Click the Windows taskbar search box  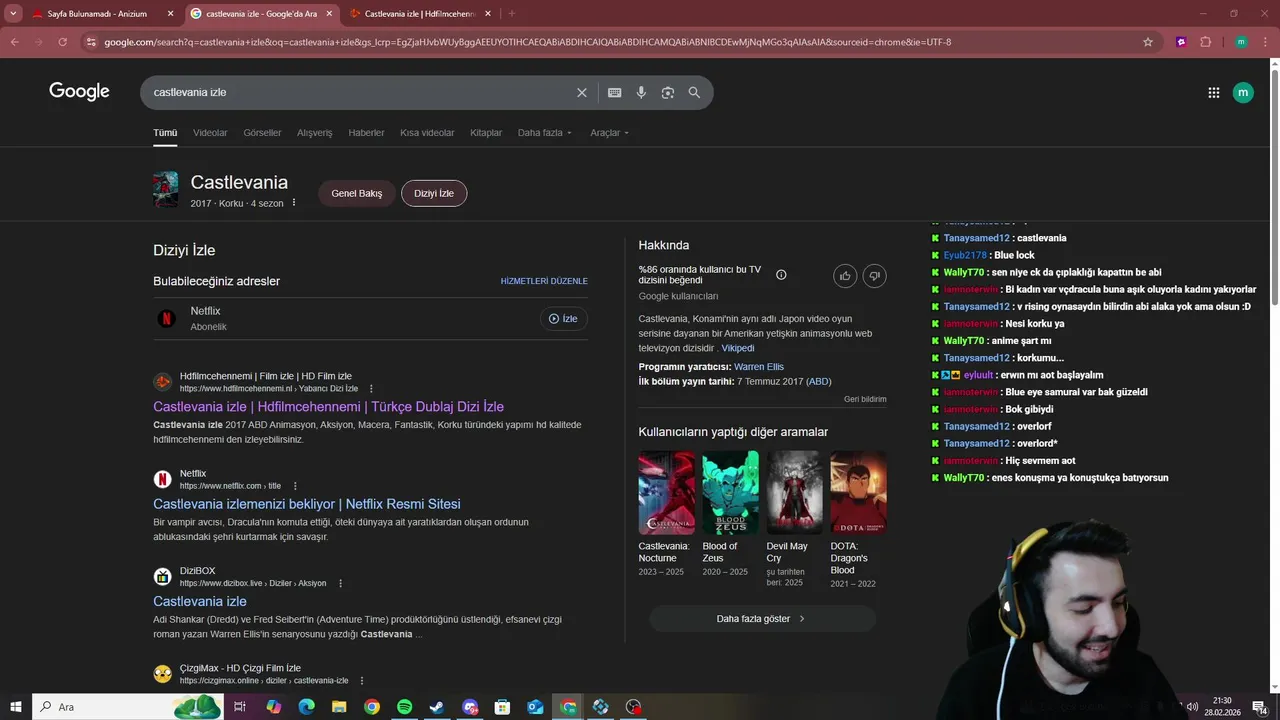(128, 707)
